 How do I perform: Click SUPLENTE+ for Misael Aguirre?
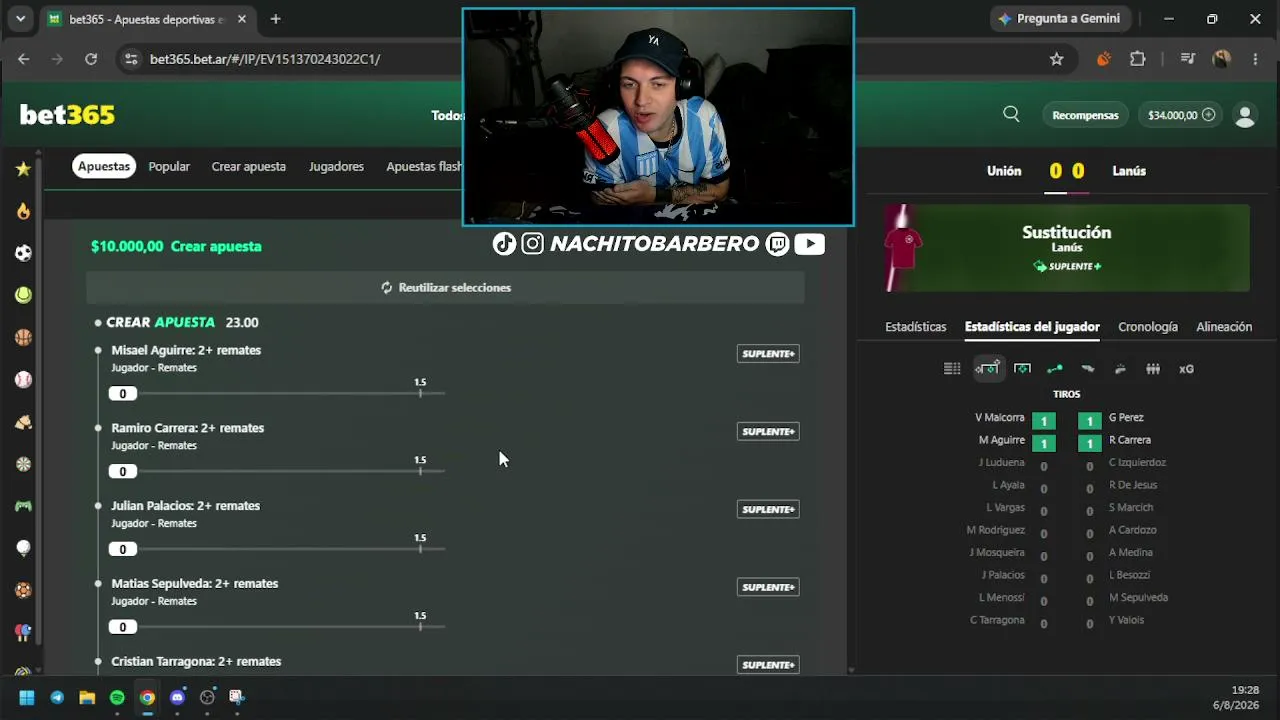[768, 353]
